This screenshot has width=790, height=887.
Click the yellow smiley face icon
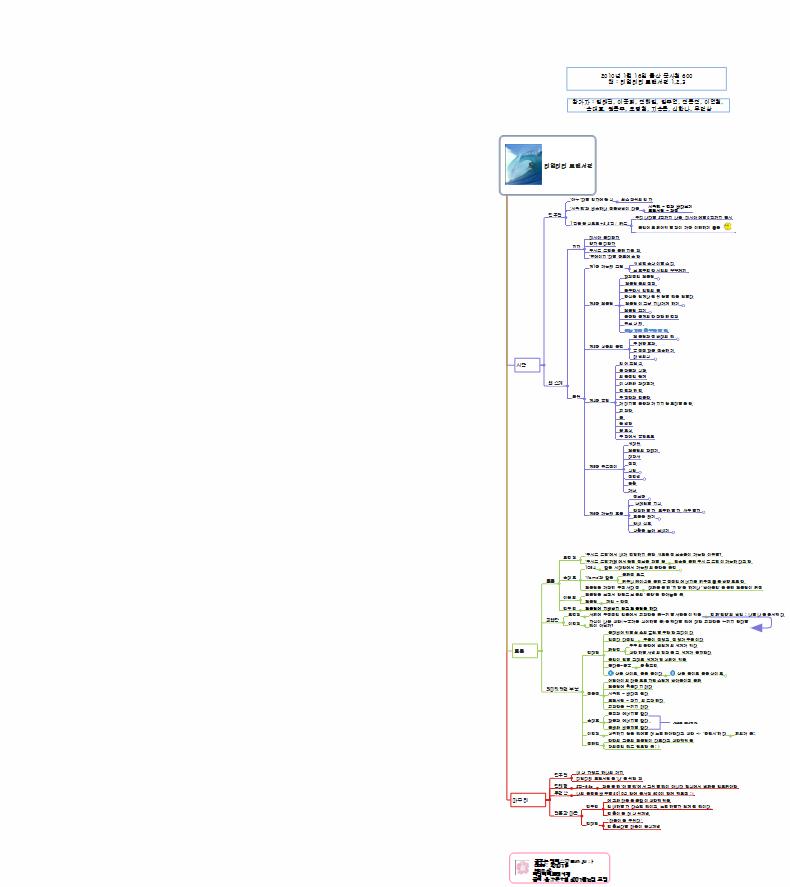pos(728,227)
